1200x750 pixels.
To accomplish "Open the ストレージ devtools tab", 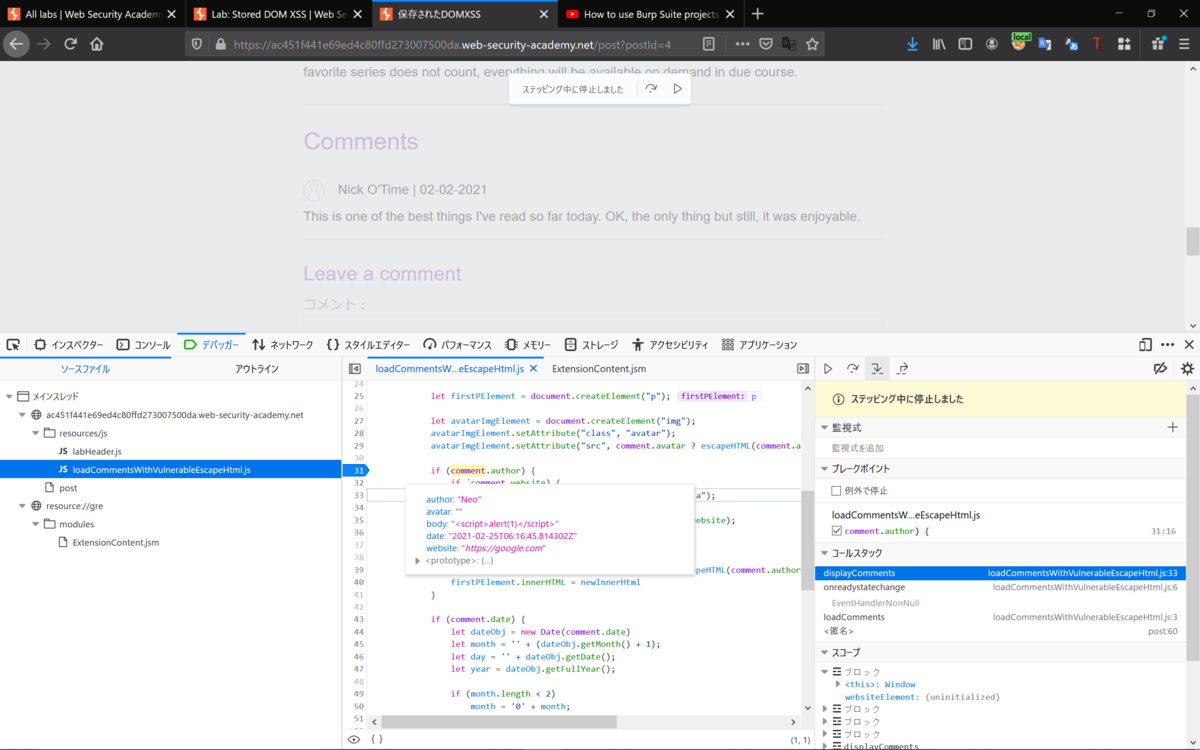I will click(x=591, y=344).
